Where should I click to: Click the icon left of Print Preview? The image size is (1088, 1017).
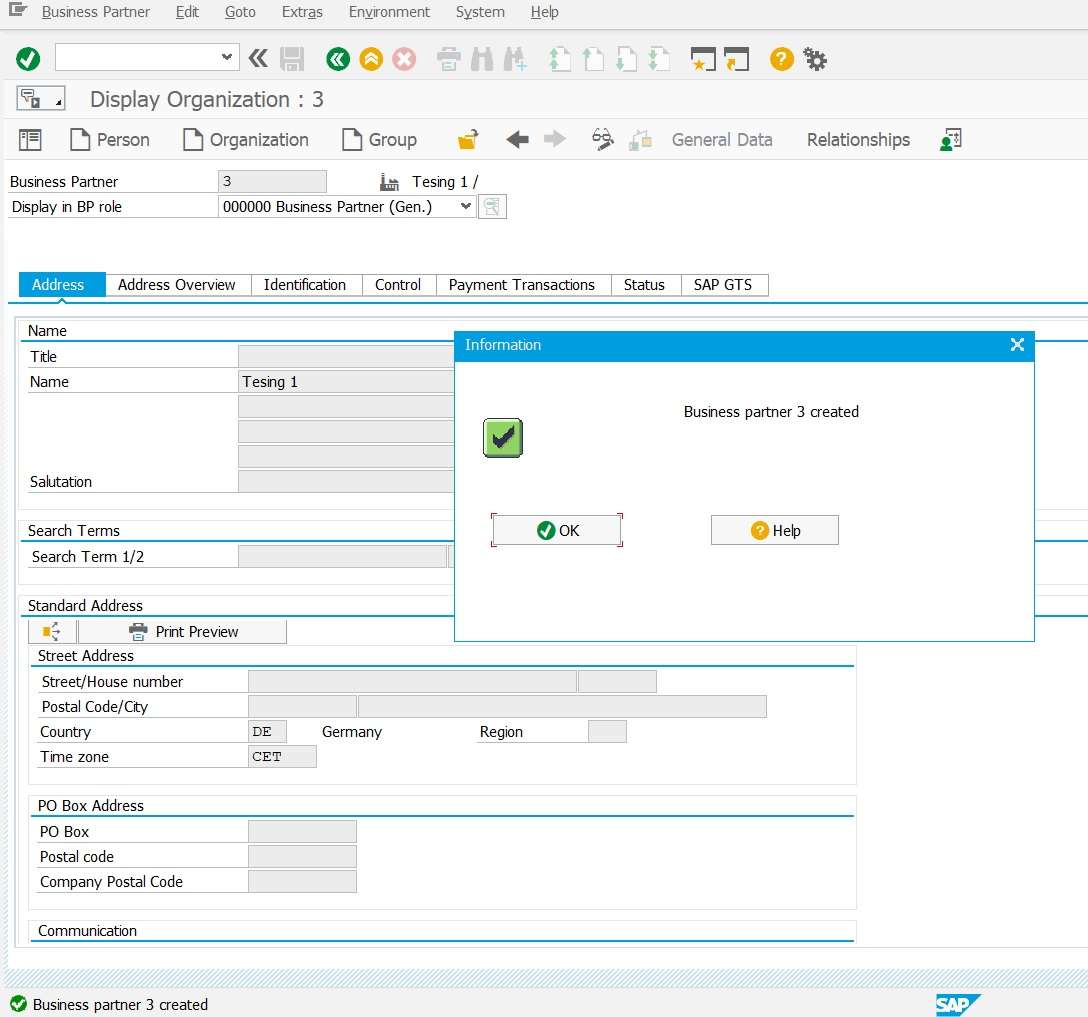click(51, 631)
